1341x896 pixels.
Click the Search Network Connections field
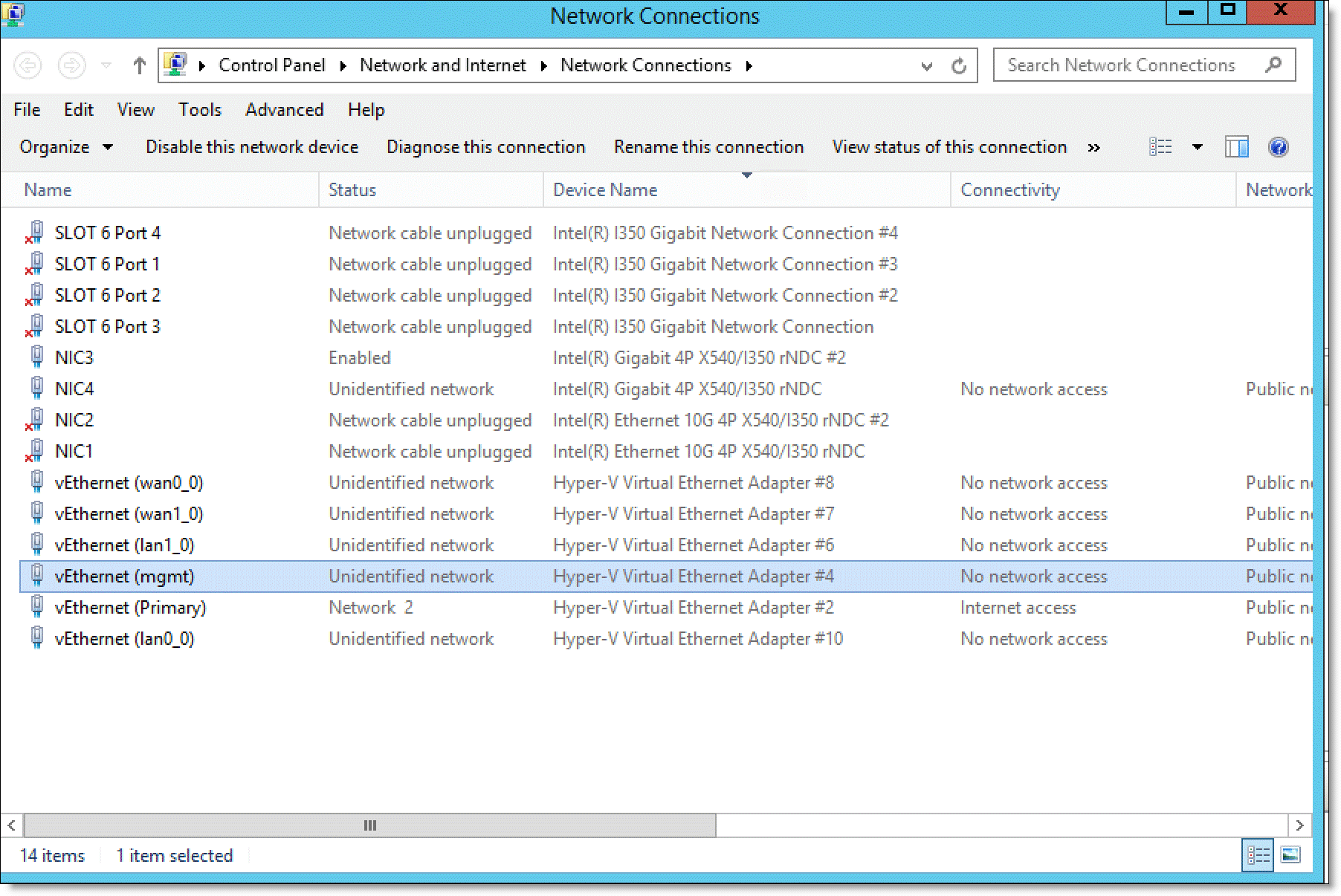pyautogui.click(x=1122, y=65)
